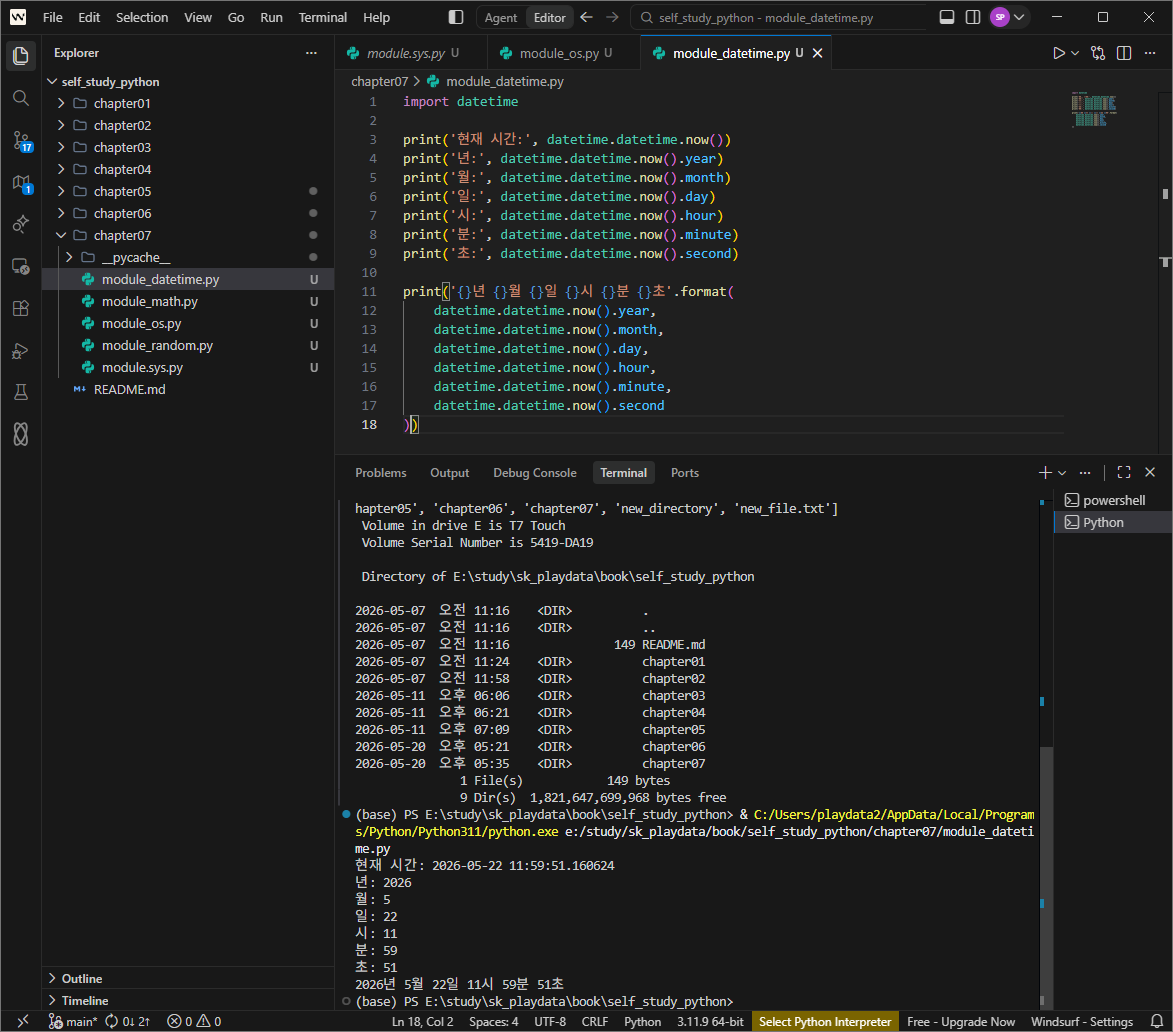
Task: Switch to the Problems panel tab
Action: pyautogui.click(x=381, y=473)
